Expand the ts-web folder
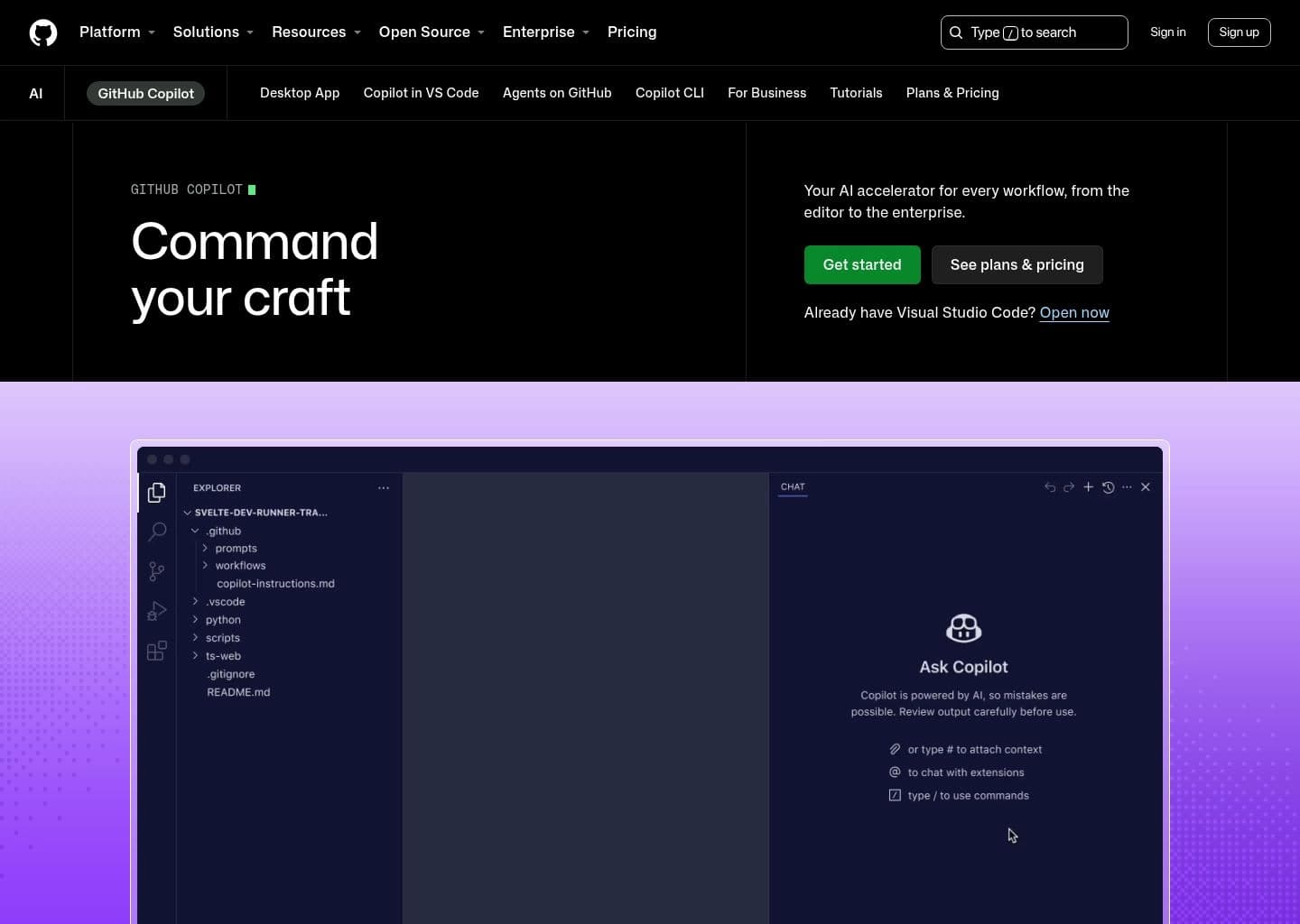 (x=195, y=656)
